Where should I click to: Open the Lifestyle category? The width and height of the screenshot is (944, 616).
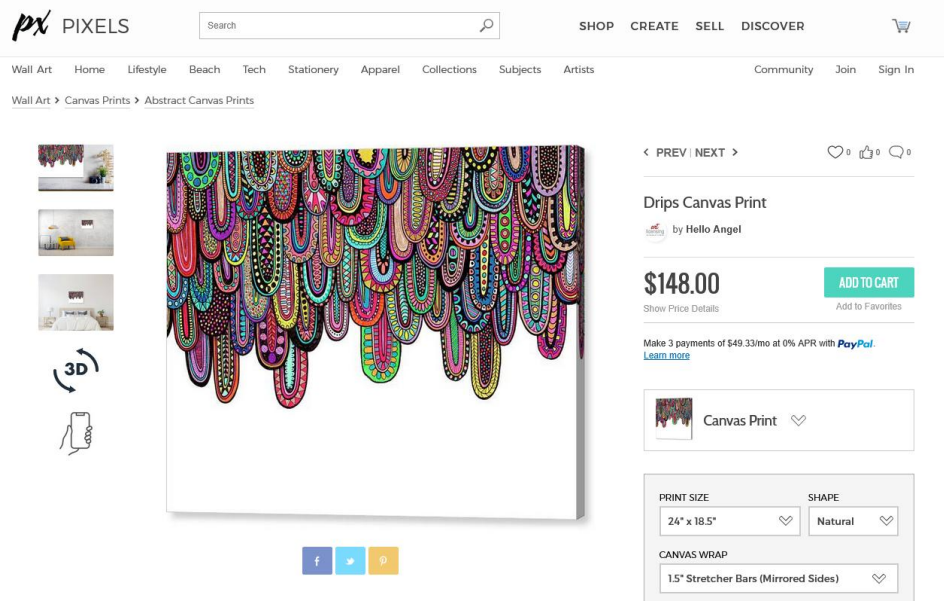pyautogui.click(x=147, y=69)
